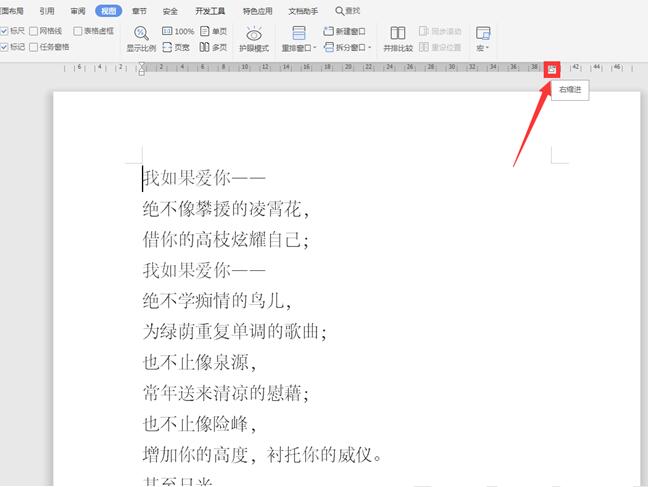
Task: Uncheck the 标尺 ruler checkbox
Action: (x=5, y=31)
